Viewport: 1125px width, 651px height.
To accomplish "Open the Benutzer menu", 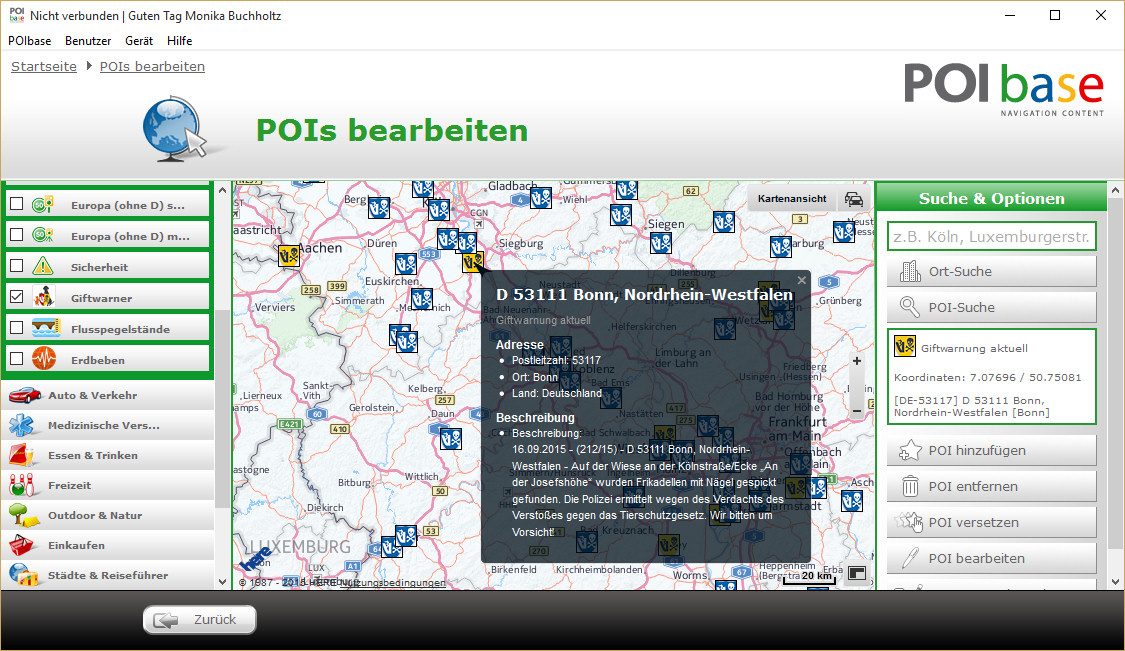I will 88,41.
